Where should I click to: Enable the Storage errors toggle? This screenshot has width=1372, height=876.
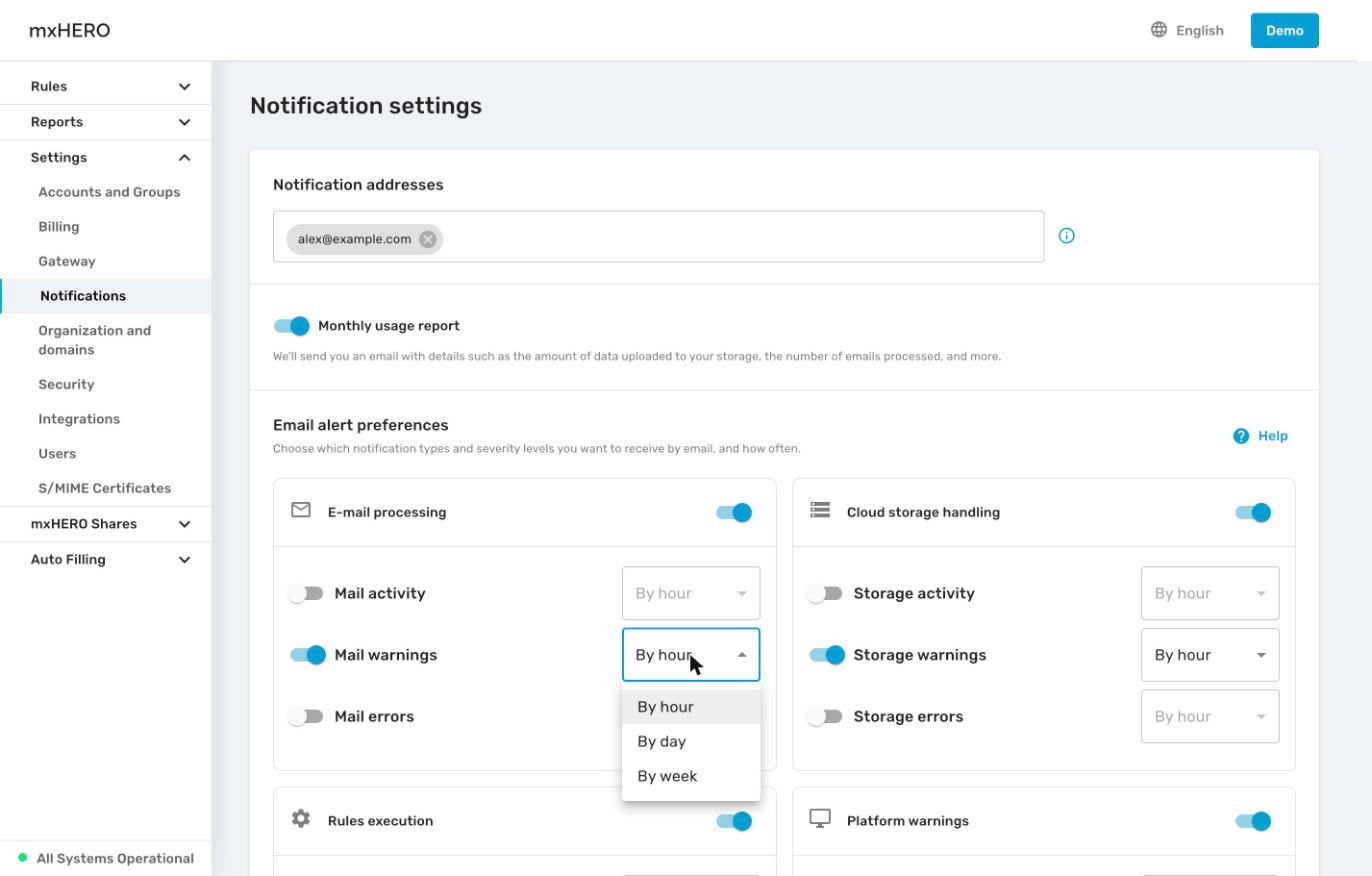point(824,717)
